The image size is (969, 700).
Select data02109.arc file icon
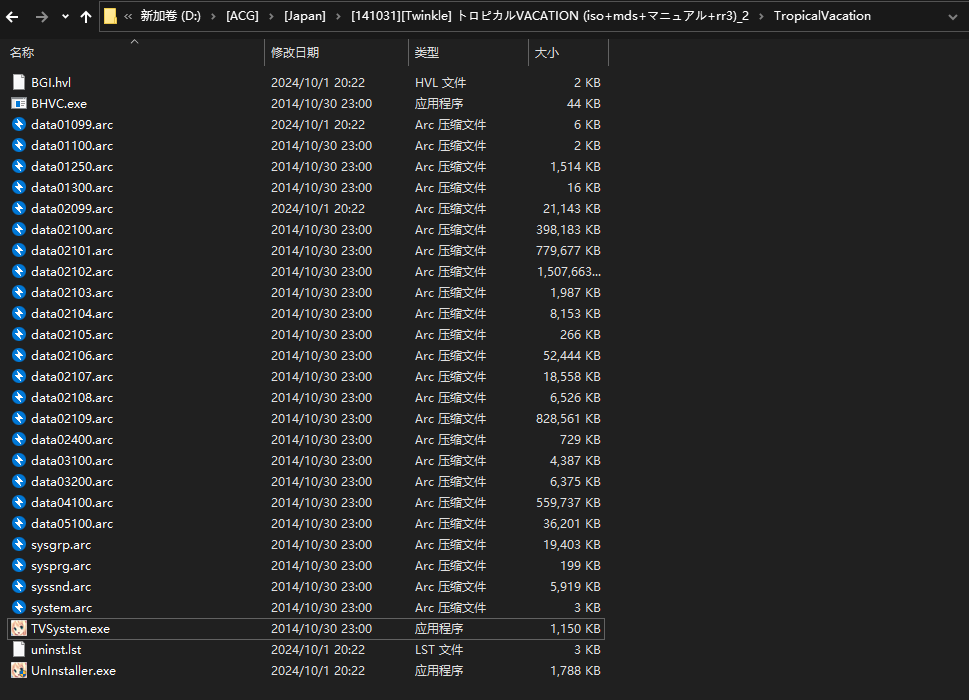pyautogui.click(x=19, y=418)
